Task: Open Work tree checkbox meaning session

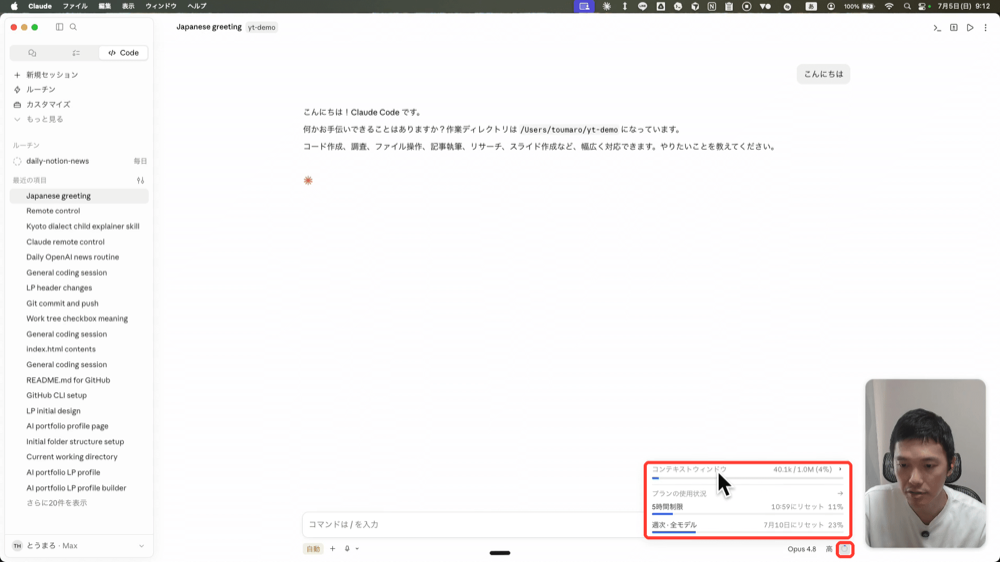Action: pos(80,318)
